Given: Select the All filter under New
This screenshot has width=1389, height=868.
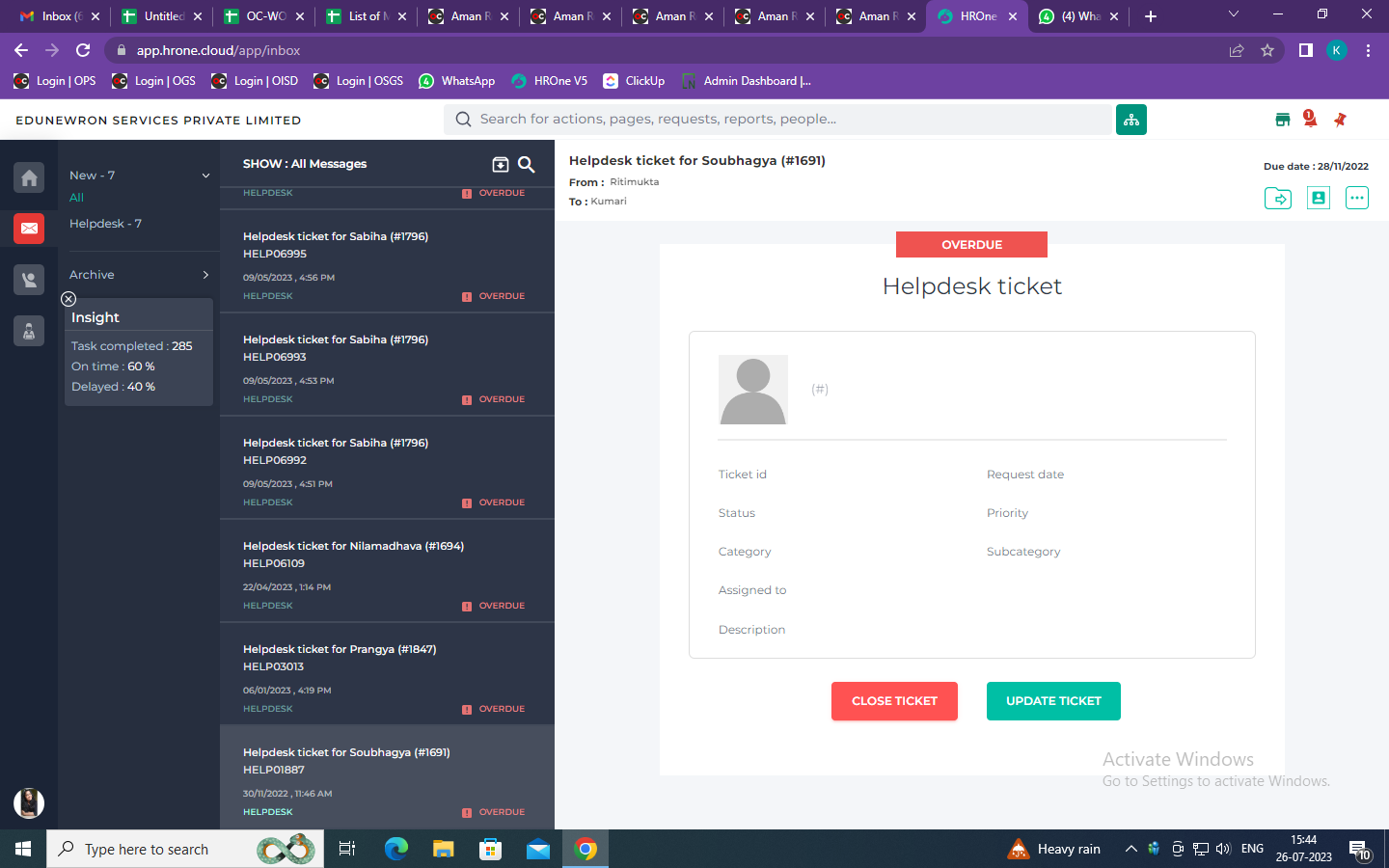Looking at the screenshot, I should 76,198.
